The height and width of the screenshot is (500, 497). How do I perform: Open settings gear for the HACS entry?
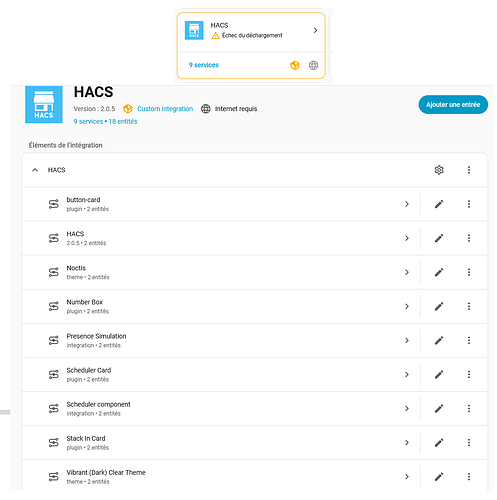pyautogui.click(x=439, y=170)
